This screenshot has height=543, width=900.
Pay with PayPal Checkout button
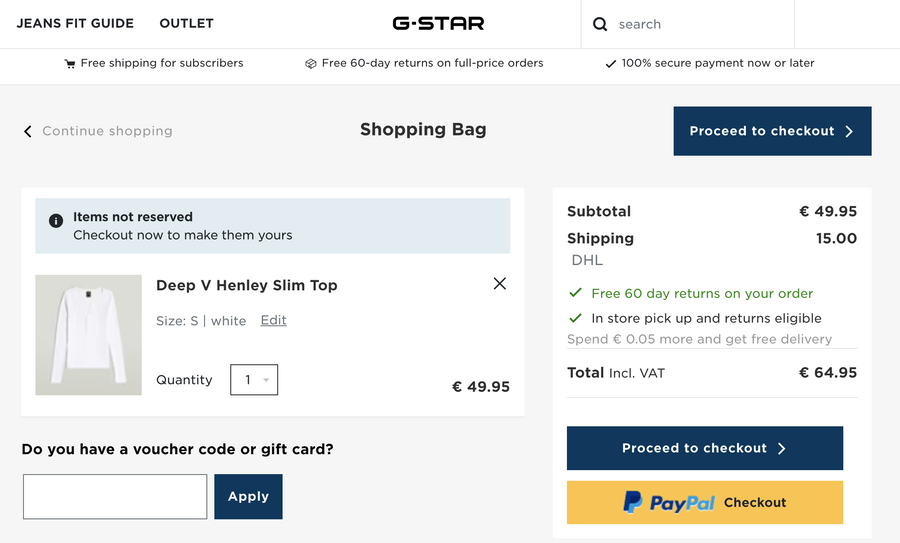pos(704,502)
